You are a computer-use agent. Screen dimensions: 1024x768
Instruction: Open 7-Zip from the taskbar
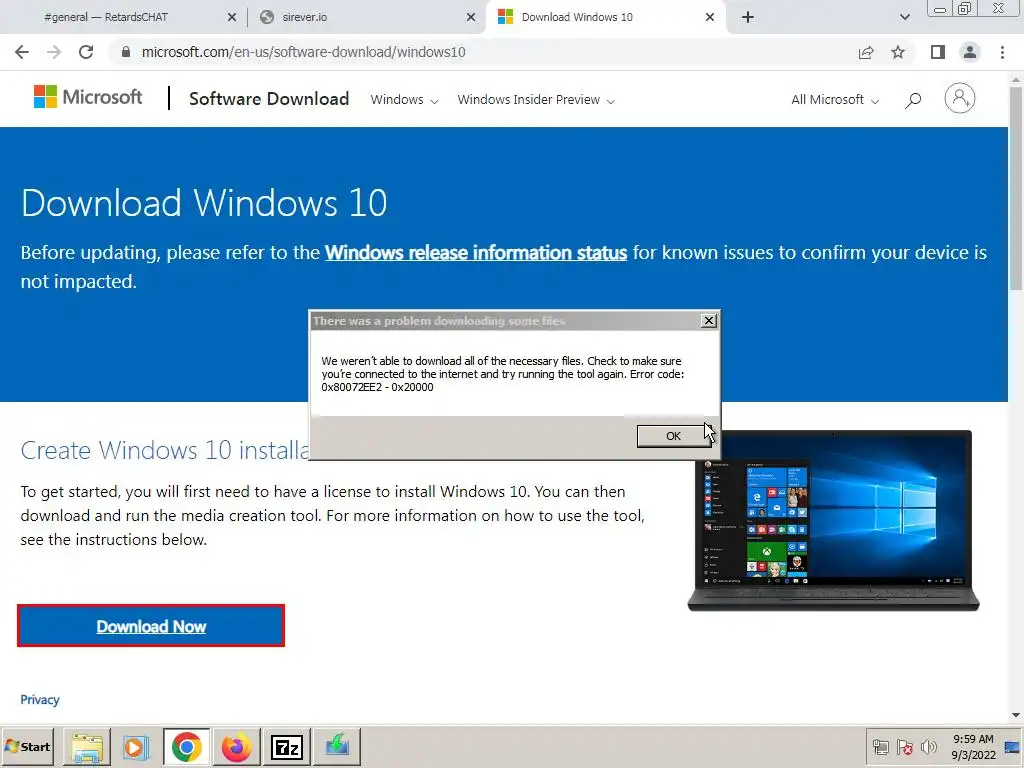point(287,746)
